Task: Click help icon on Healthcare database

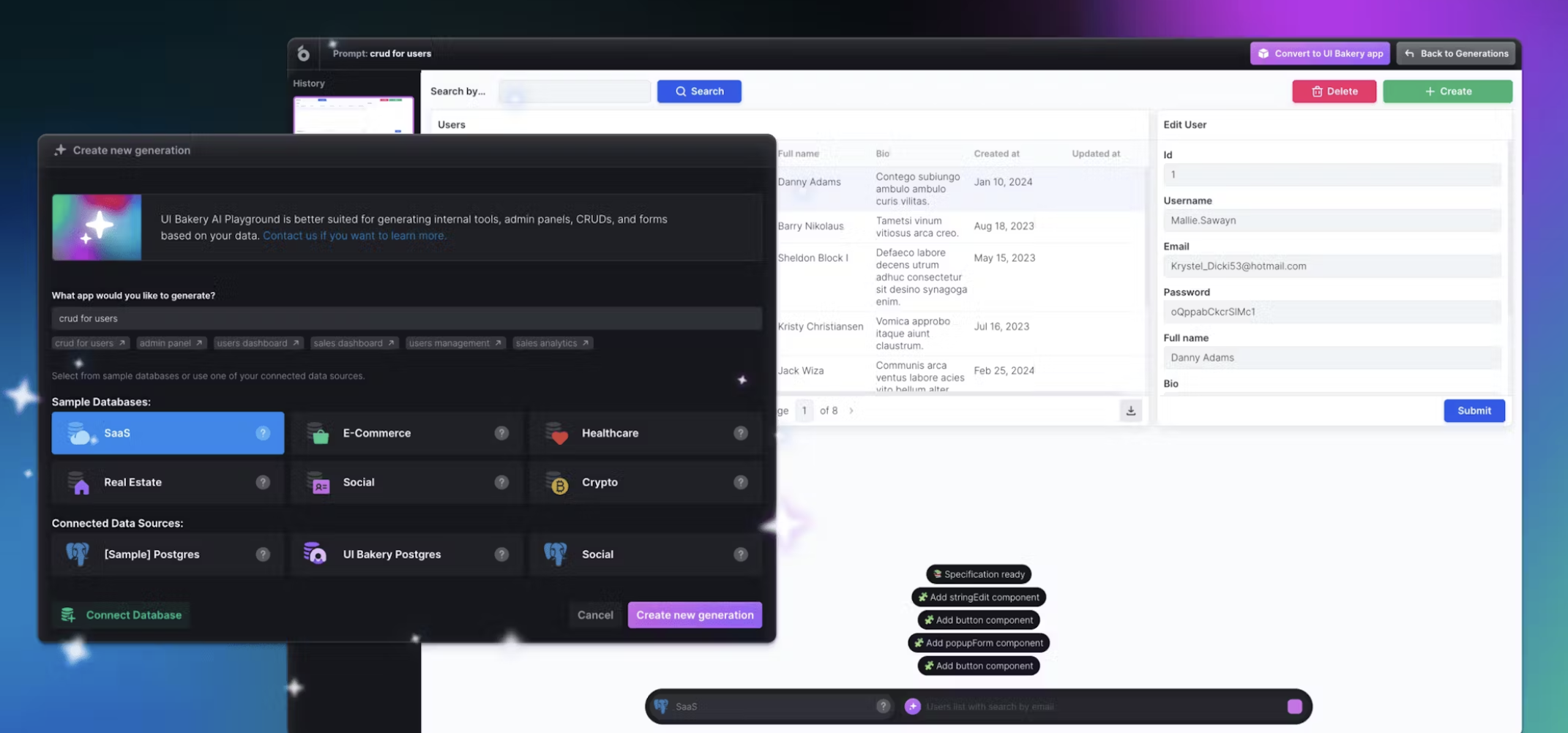Action: tap(741, 433)
